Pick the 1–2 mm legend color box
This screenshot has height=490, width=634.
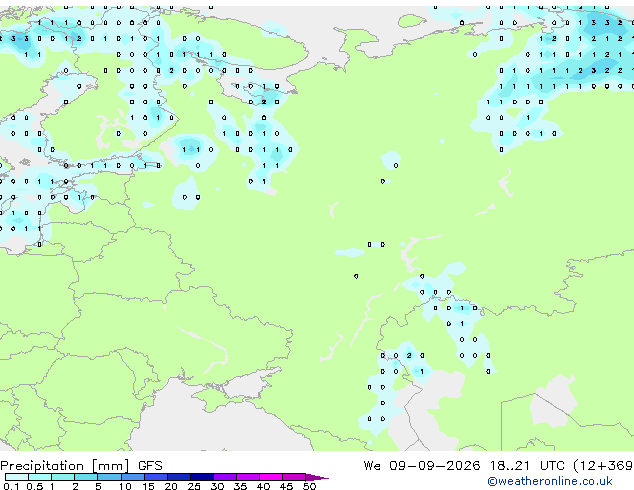63,477
